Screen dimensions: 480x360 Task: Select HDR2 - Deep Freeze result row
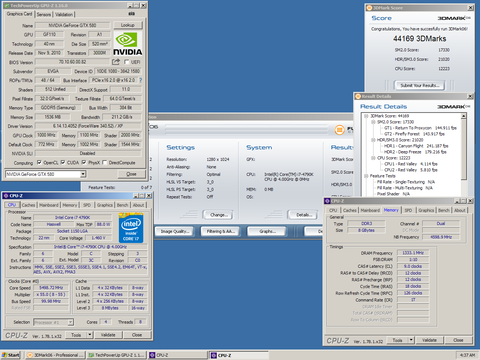(x=414, y=152)
